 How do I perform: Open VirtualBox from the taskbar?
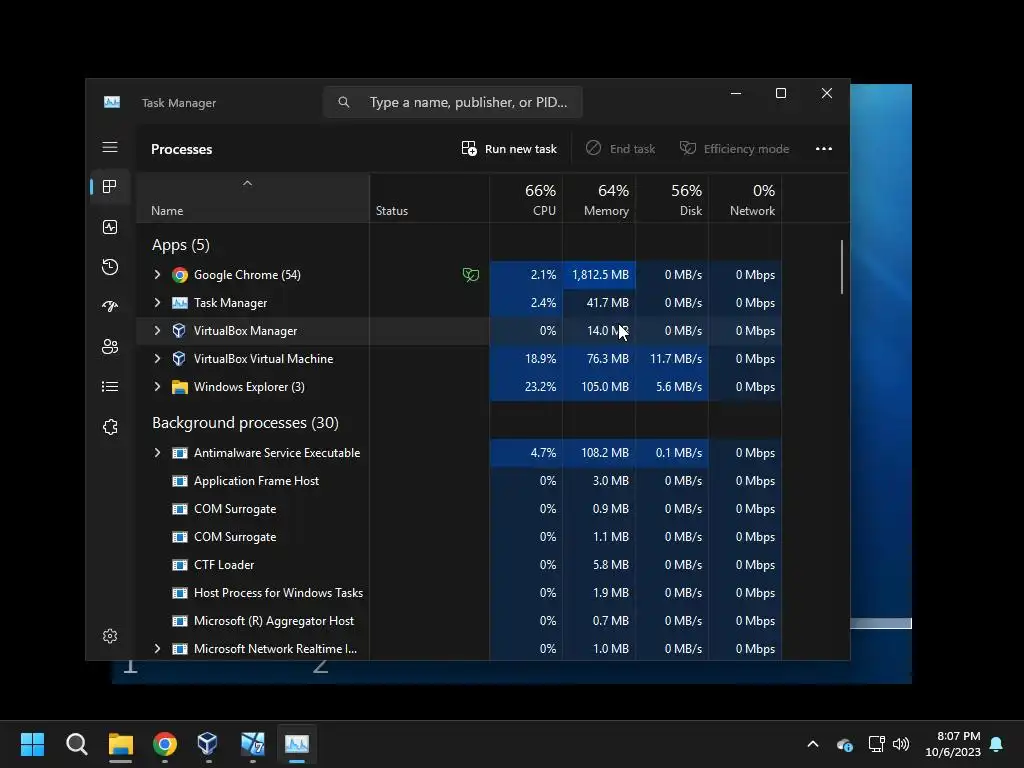tap(208, 744)
